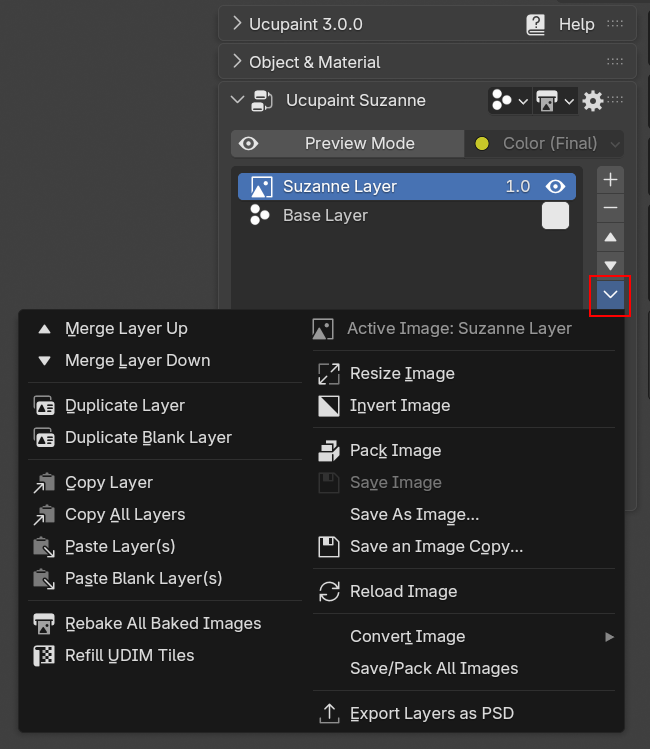Click Active Image: Suzanne Layer header
The width and height of the screenshot is (650, 749).
click(459, 329)
